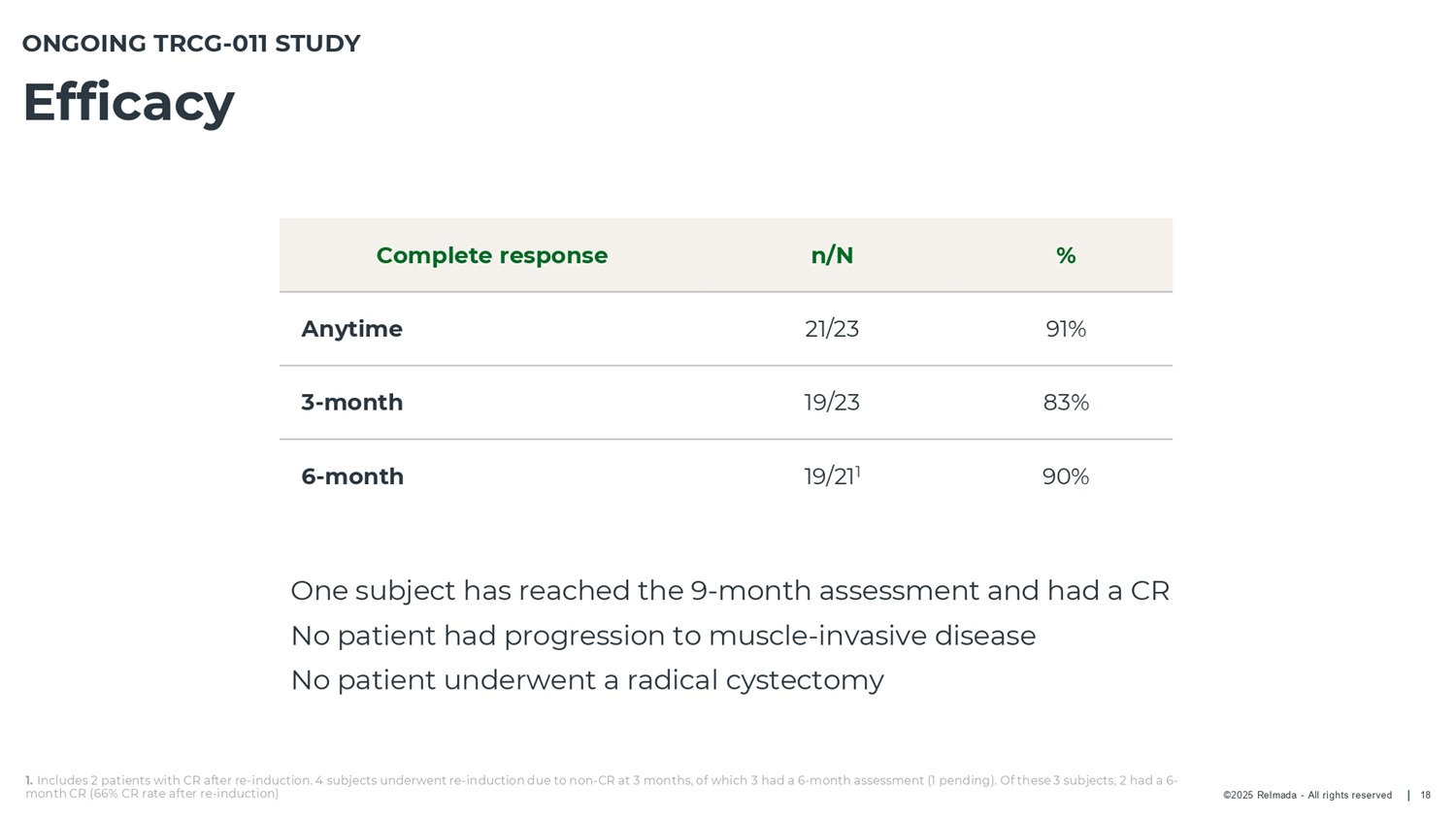Click the "ONGOING TRCG-011 STUDY" heading
Image resolution: width=1456 pixels, height=818 pixels.
(191, 44)
